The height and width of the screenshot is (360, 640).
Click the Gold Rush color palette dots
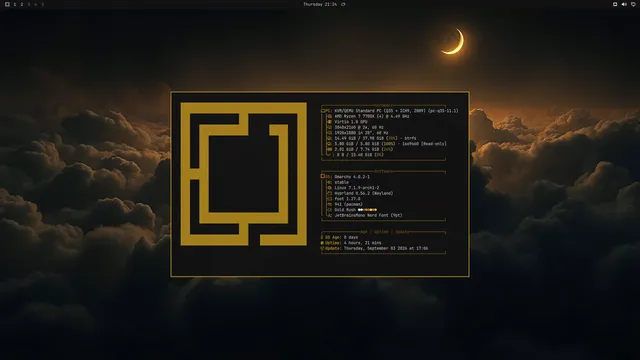pyautogui.click(x=367, y=210)
